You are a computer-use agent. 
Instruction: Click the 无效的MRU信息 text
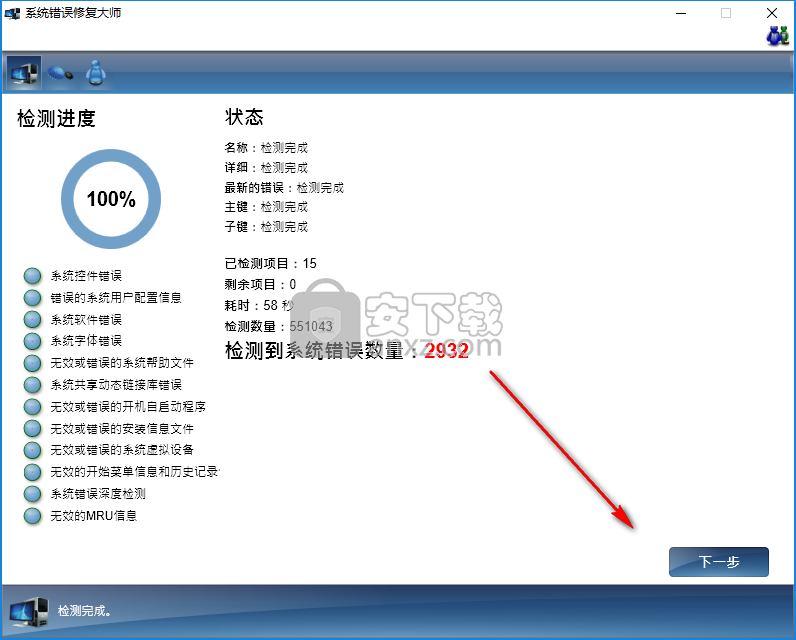tap(93, 516)
